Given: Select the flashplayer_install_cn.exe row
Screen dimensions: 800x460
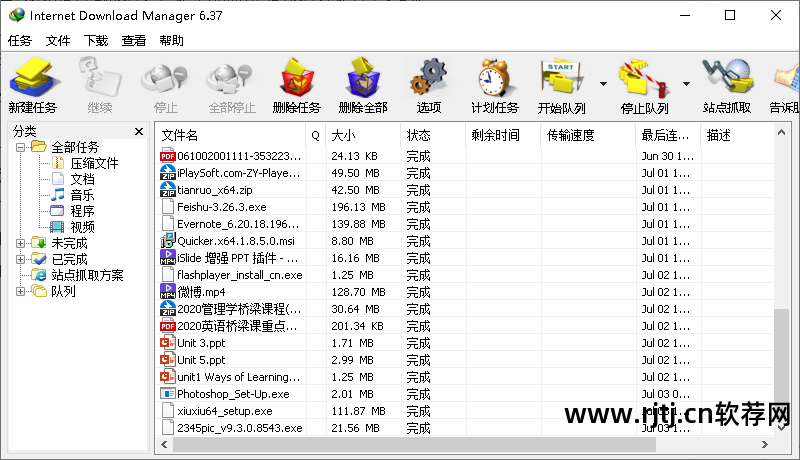Looking at the screenshot, I should [464, 275].
